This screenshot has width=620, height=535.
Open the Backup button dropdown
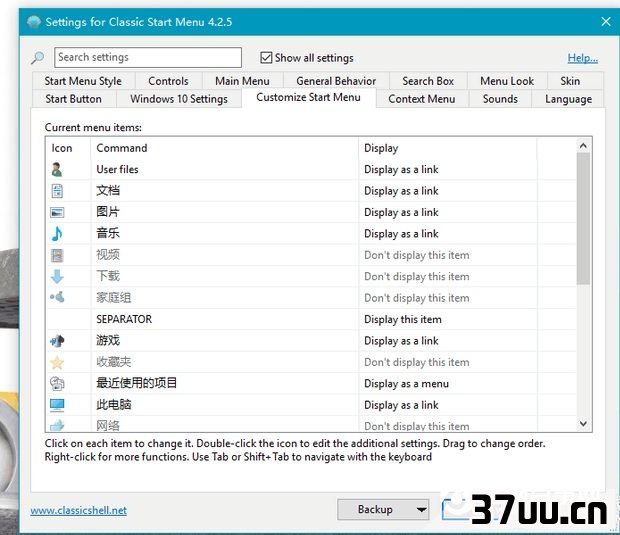(422, 509)
